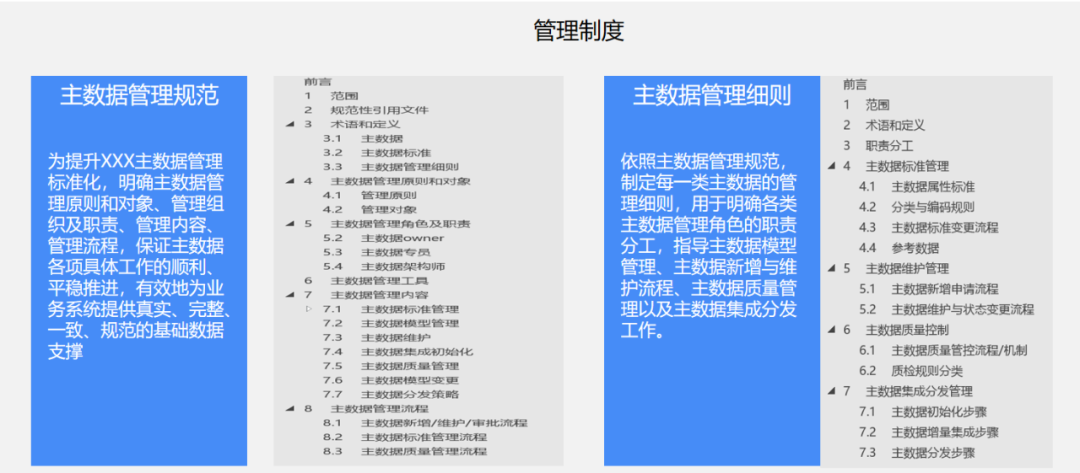
Task: Open row 6.1 主数据质量管控流程/机制
Action: tap(944, 350)
